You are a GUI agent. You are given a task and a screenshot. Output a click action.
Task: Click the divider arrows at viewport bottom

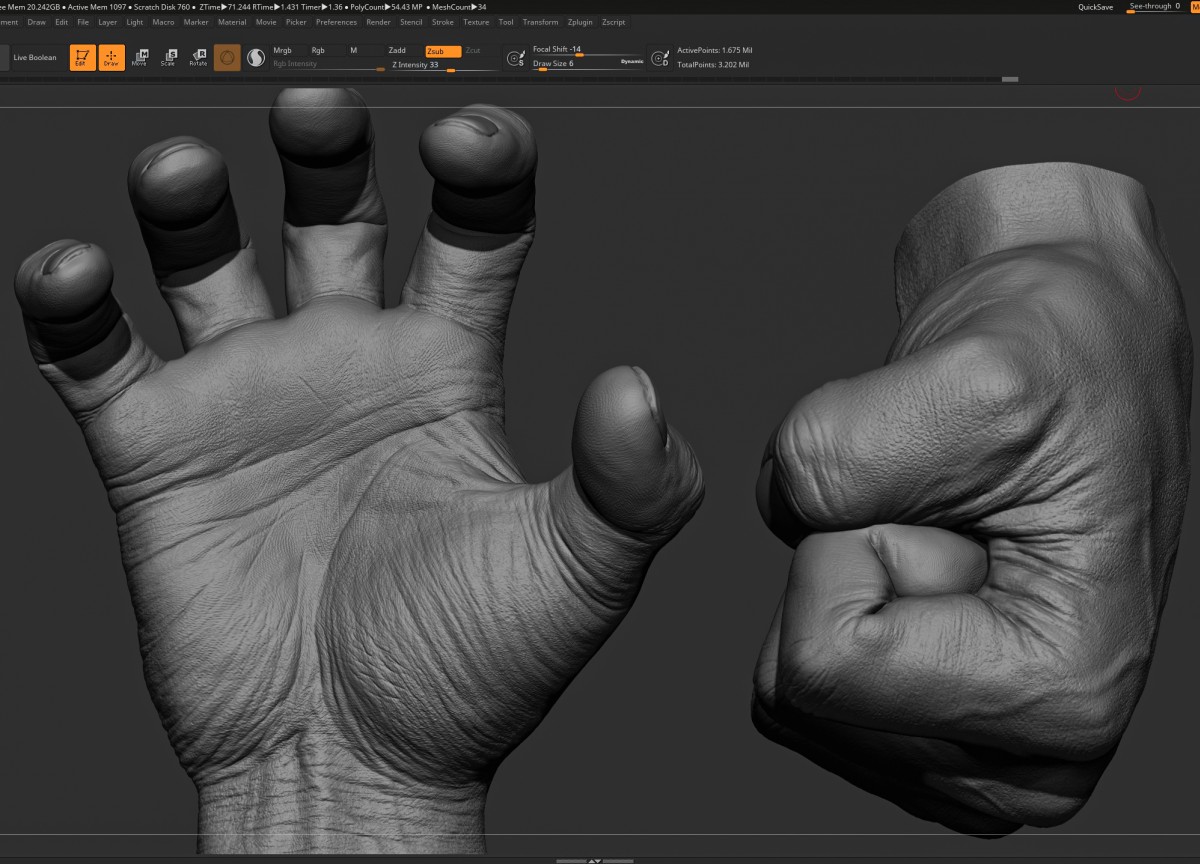click(x=594, y=860)
